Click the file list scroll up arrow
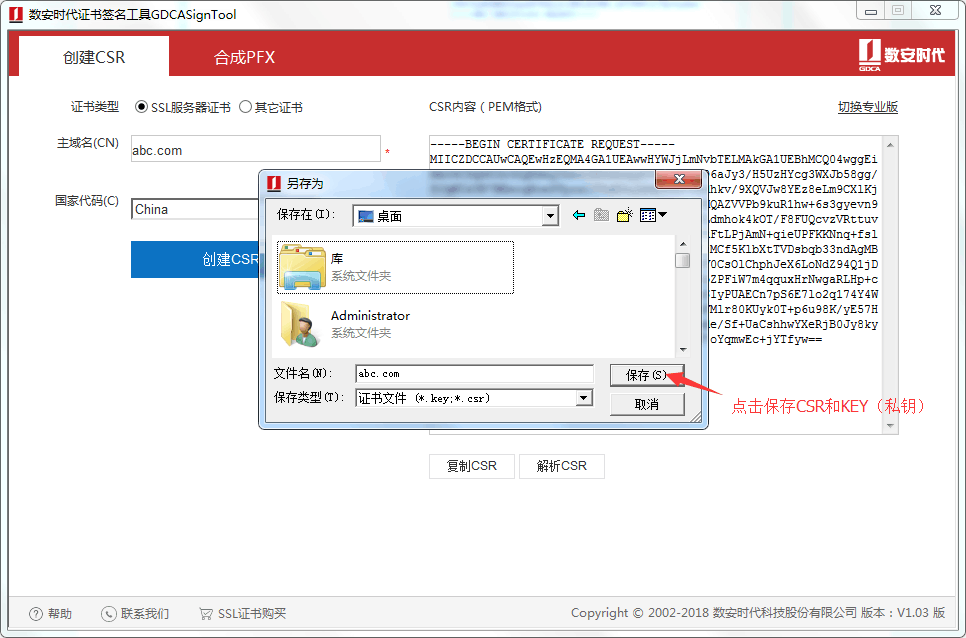 tap(683, 244)
